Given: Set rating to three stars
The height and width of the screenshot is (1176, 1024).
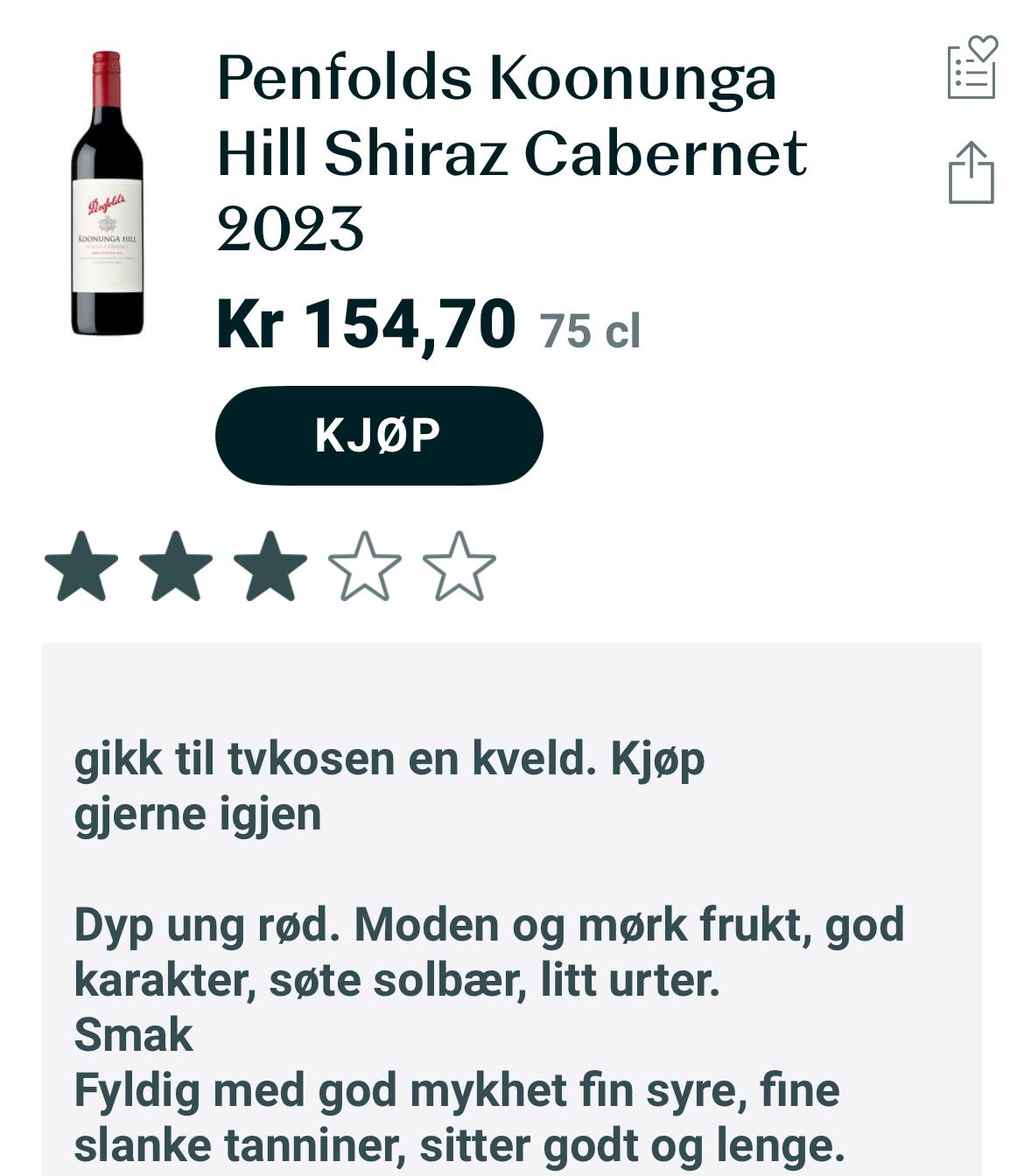Looking at the screenshot, I should (x=270, y=566).
